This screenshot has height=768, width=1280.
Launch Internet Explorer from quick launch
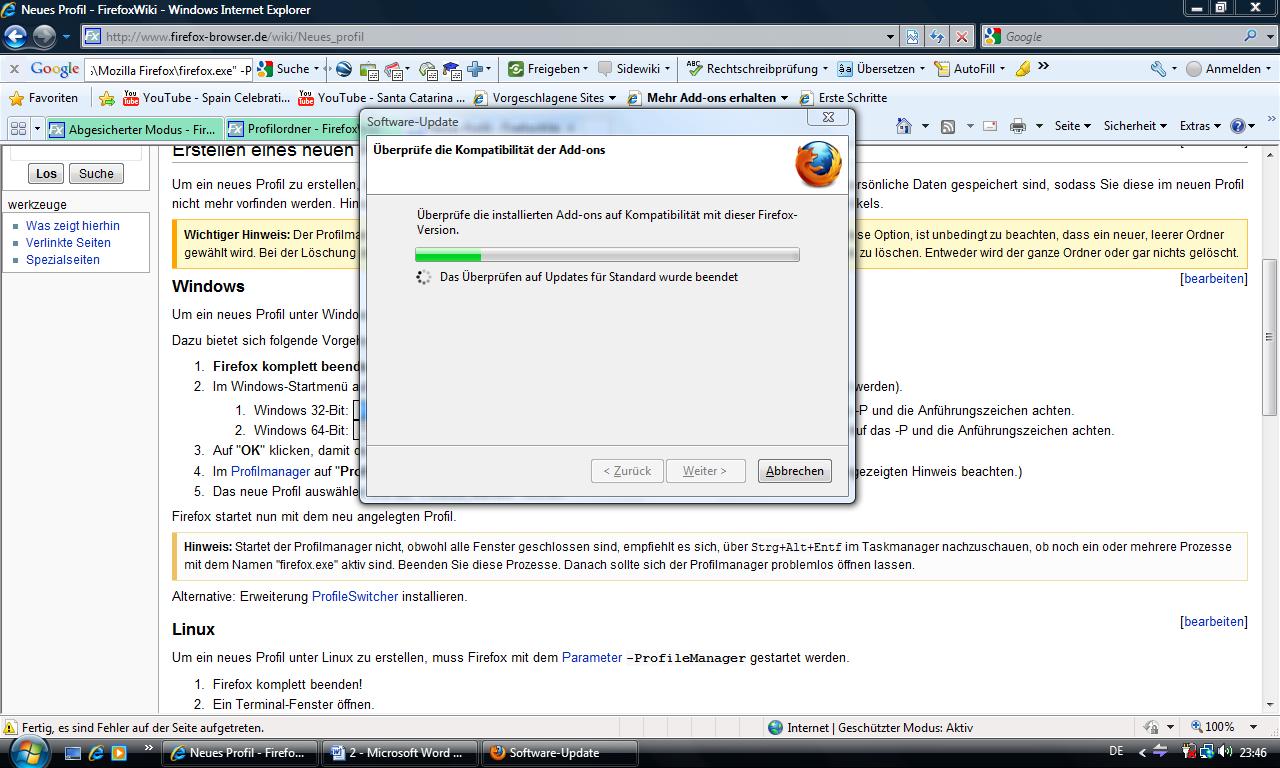96,753
